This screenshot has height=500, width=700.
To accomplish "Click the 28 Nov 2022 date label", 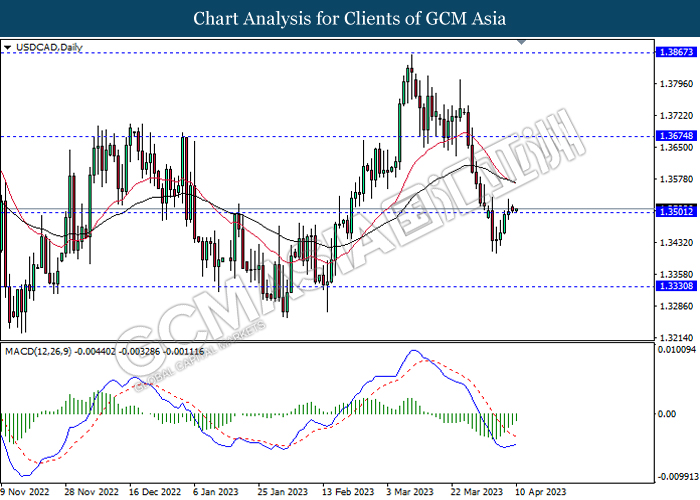I will [x=92, y=492].
